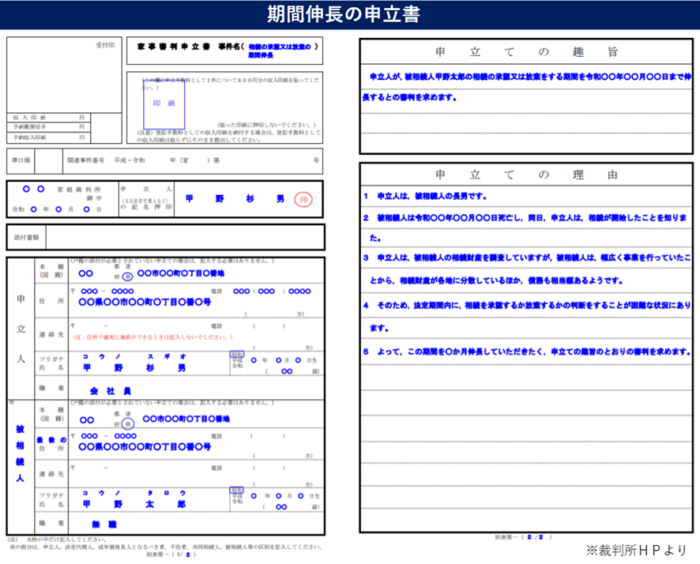Click the red 印 seal mark

pos(303,200)
